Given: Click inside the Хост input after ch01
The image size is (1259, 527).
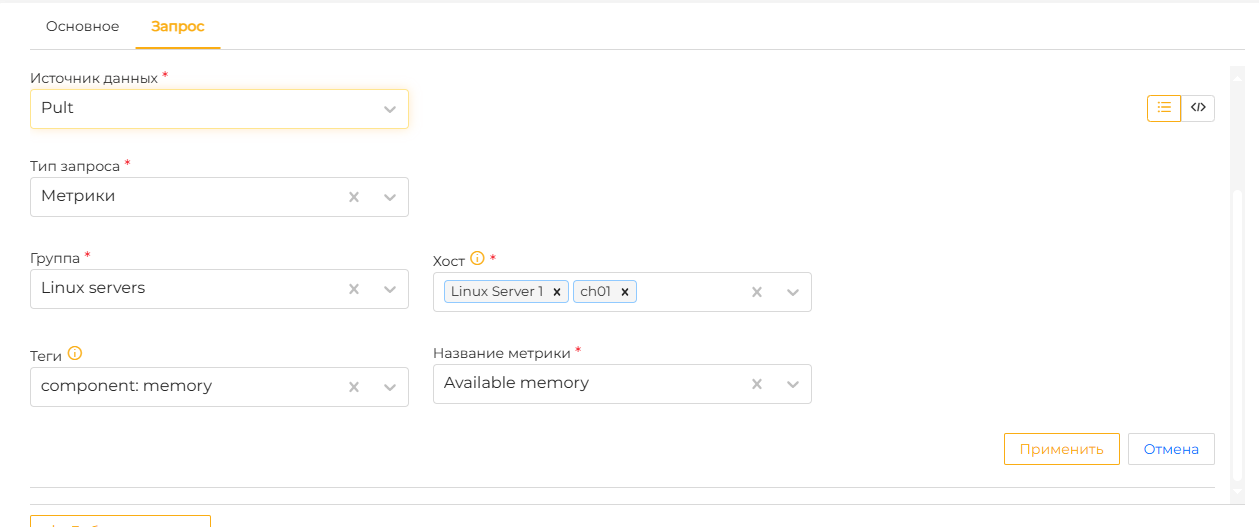Looking at the screenshot, I should tap(690, 292).
